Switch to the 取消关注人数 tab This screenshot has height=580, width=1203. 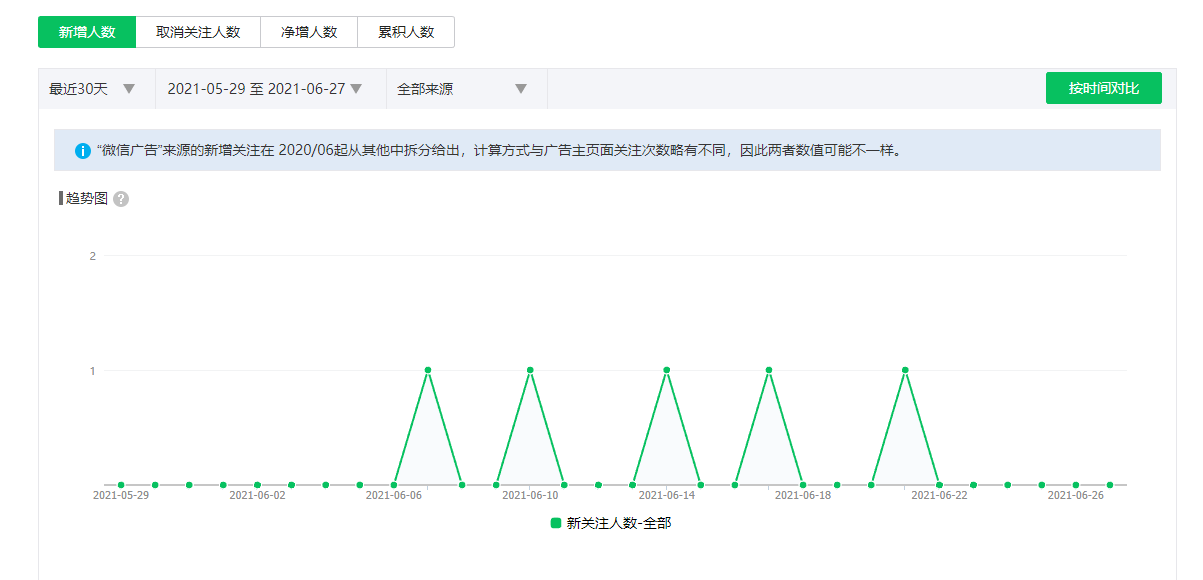click(198, 32)
